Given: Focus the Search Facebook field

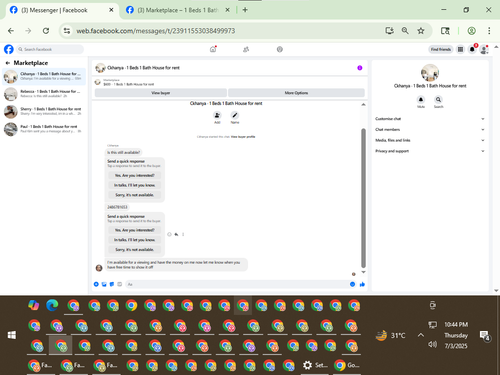Looking at the screenshot, I should (x=50, y=49).
